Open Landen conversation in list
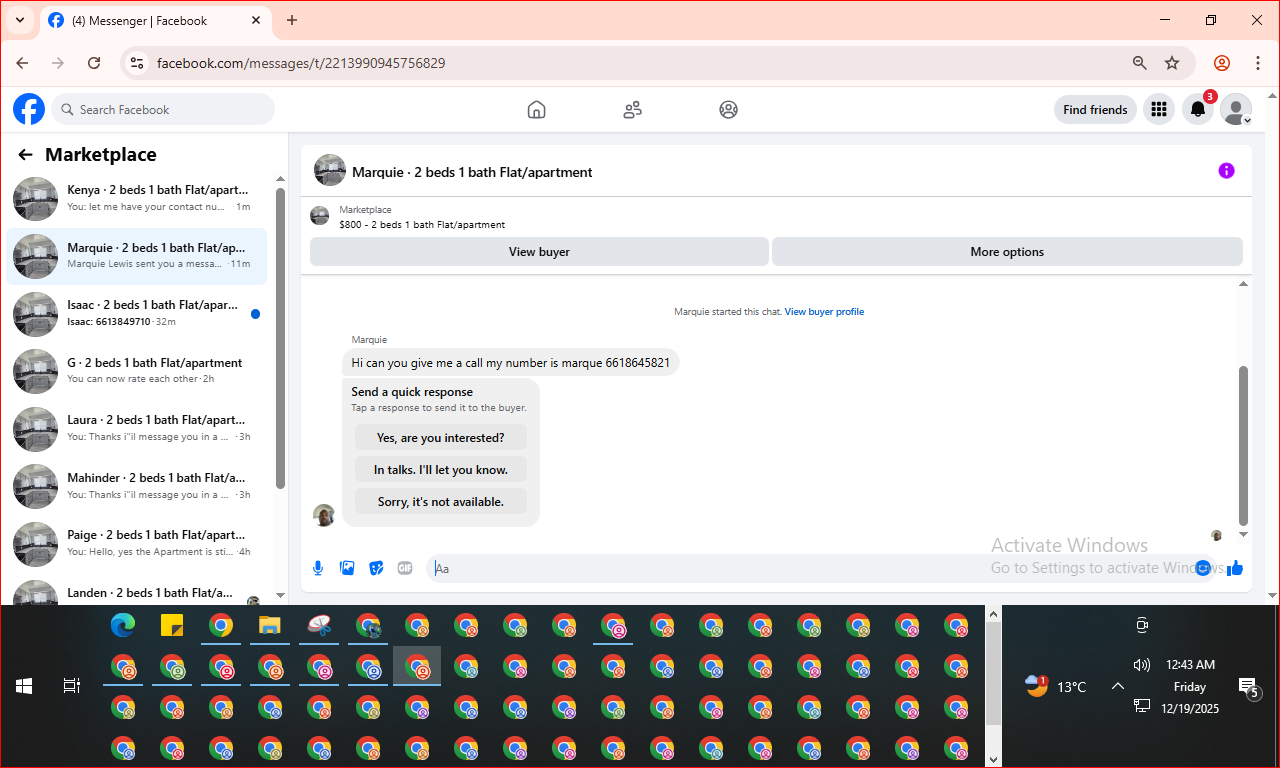1280x768 pixels. (137, 593)
